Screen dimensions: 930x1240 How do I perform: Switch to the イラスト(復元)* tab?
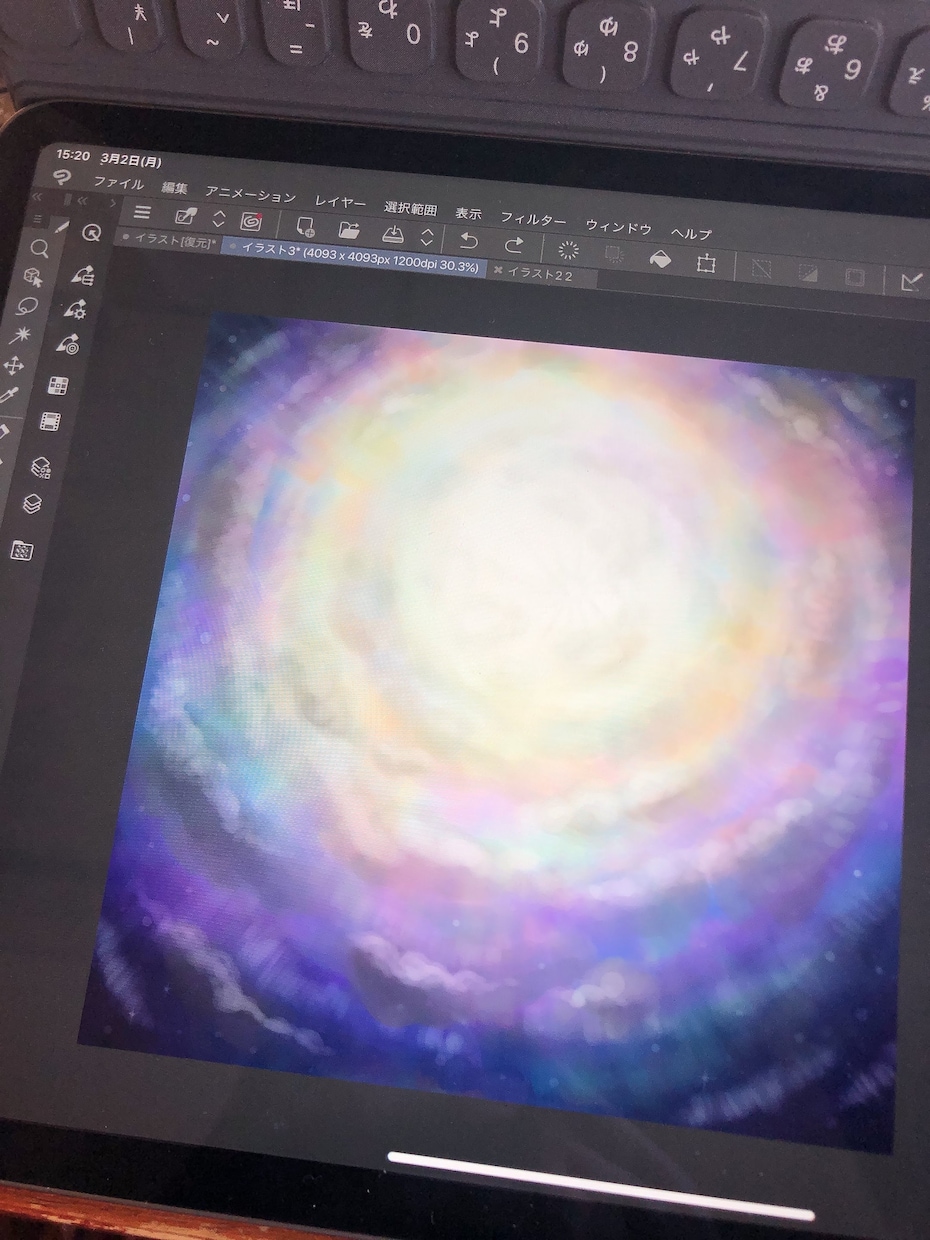tap(169, 240)
